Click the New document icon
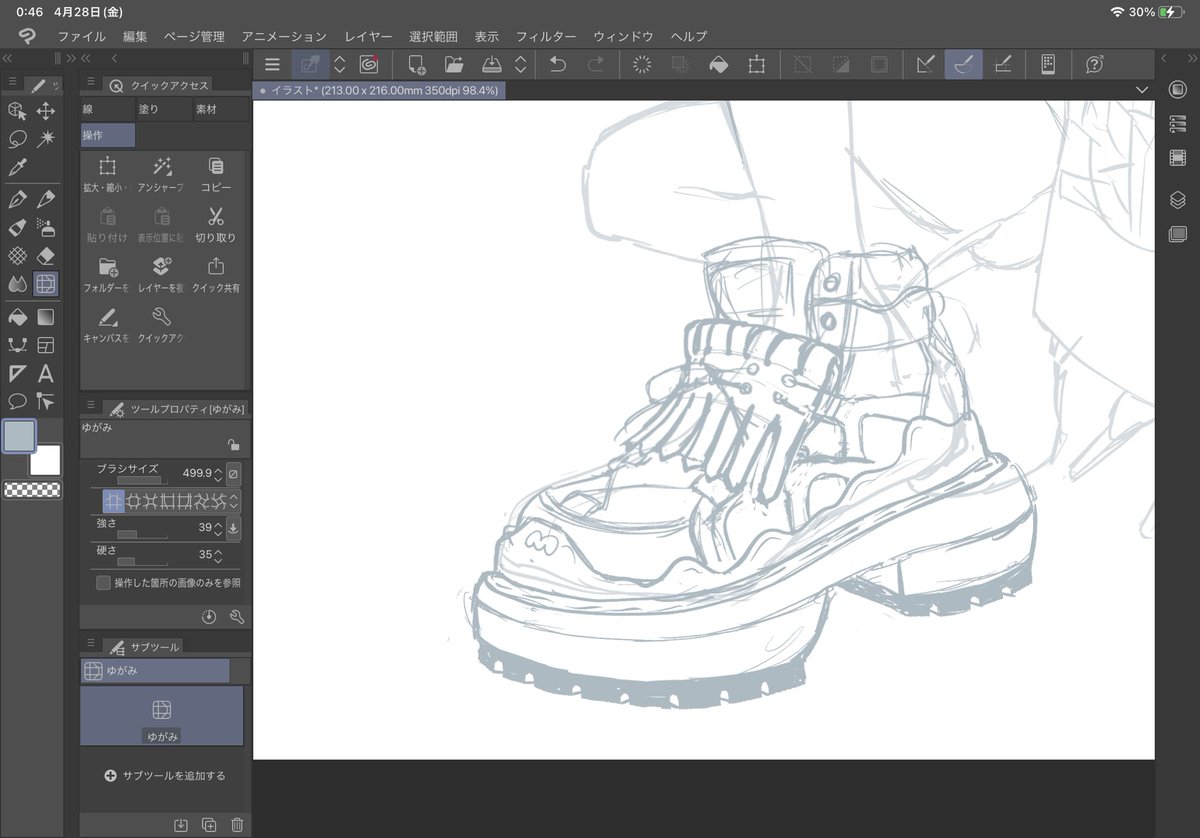This screenshot has height=838, width=1200. pos(417,64)
